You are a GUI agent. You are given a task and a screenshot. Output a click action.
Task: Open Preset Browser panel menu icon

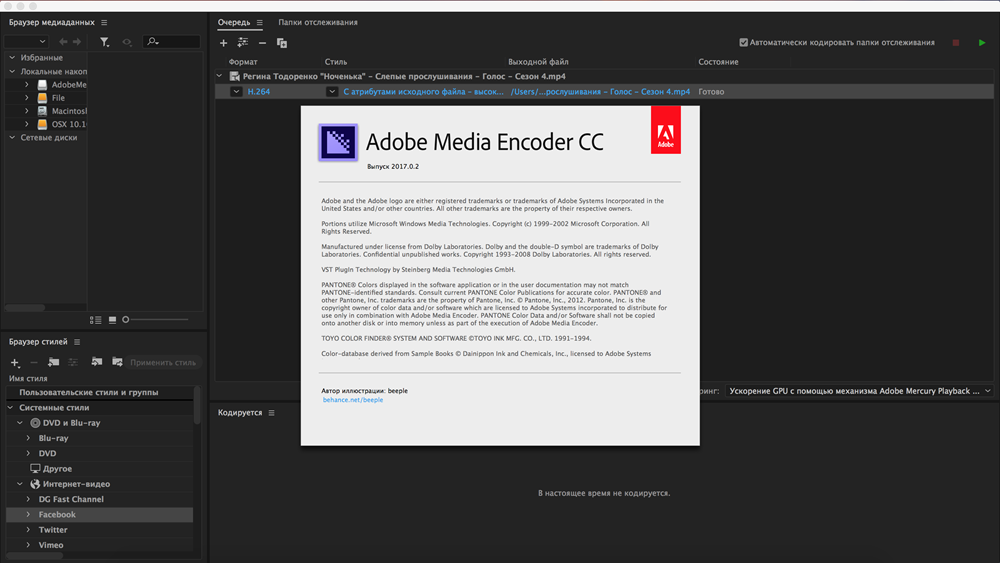coord(77,342)
